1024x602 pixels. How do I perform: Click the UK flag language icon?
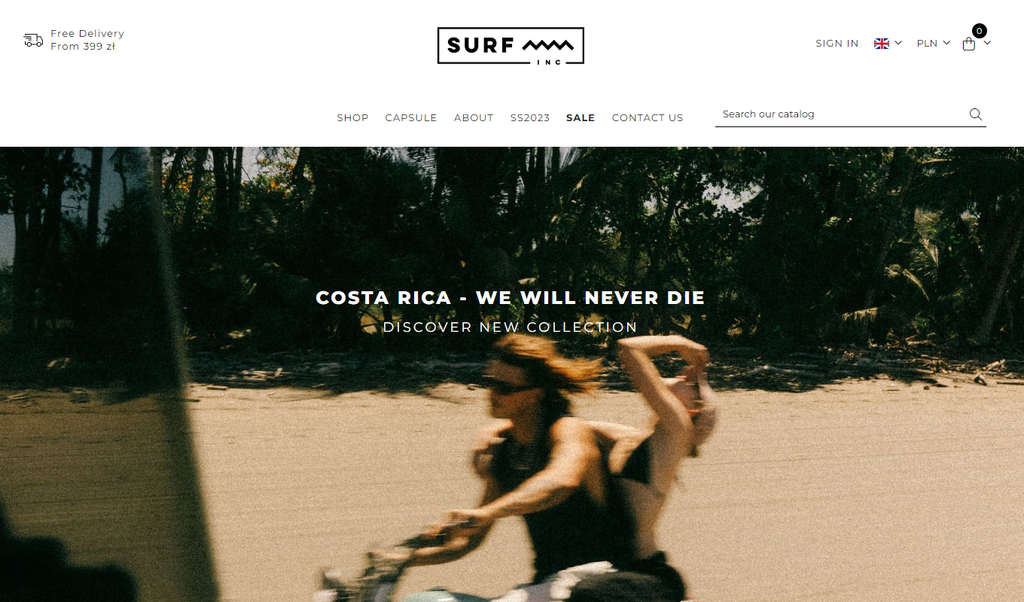coord(882,44)
